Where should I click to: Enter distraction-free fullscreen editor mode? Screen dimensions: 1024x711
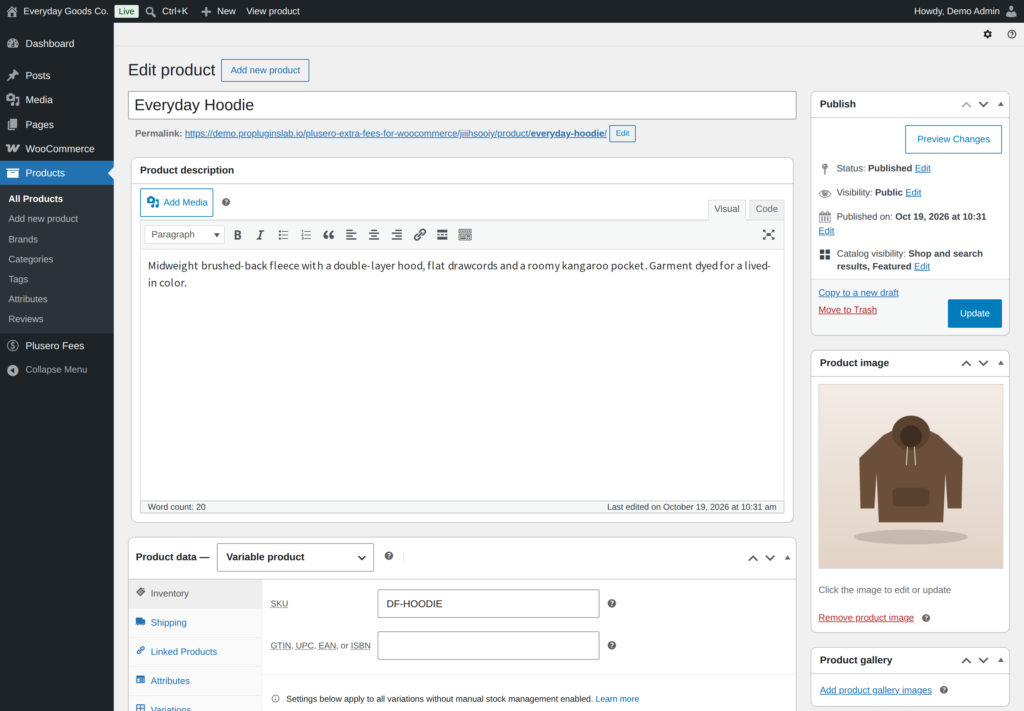pos(769,235)
